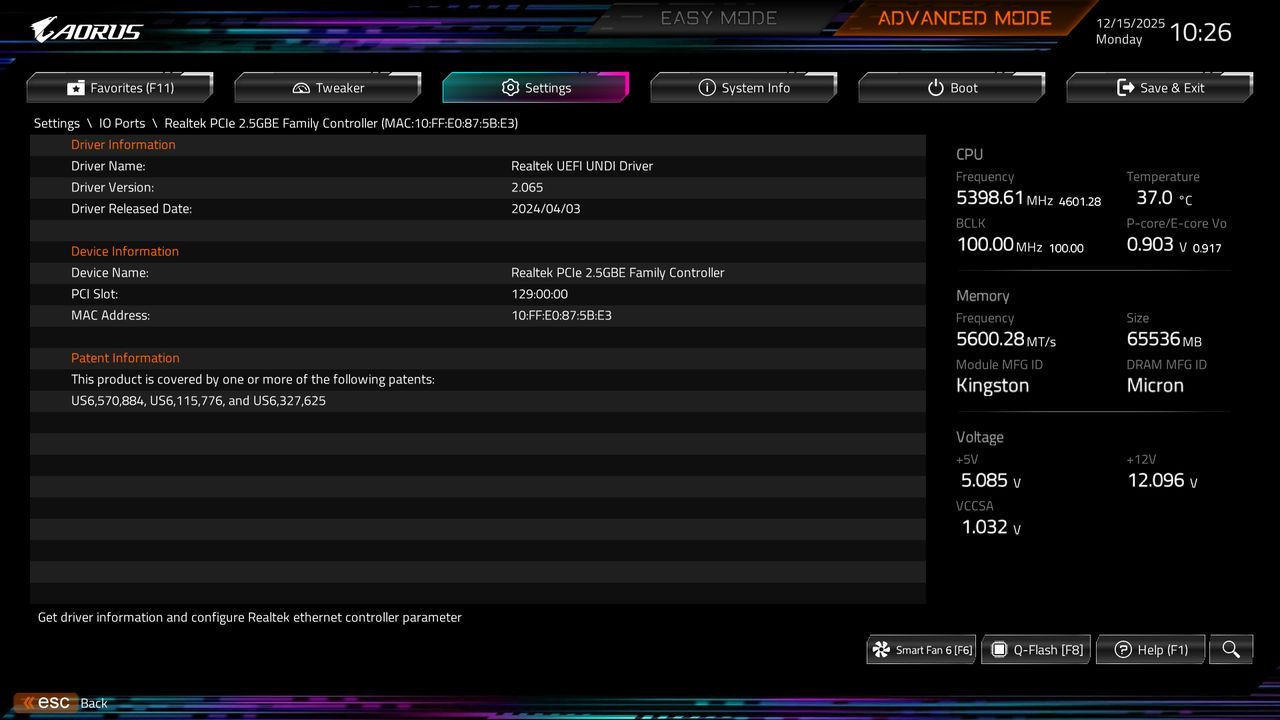The image size is (1280, 720).
Task: Click the search magnifier icon
Action: (x=1230, y=649)
